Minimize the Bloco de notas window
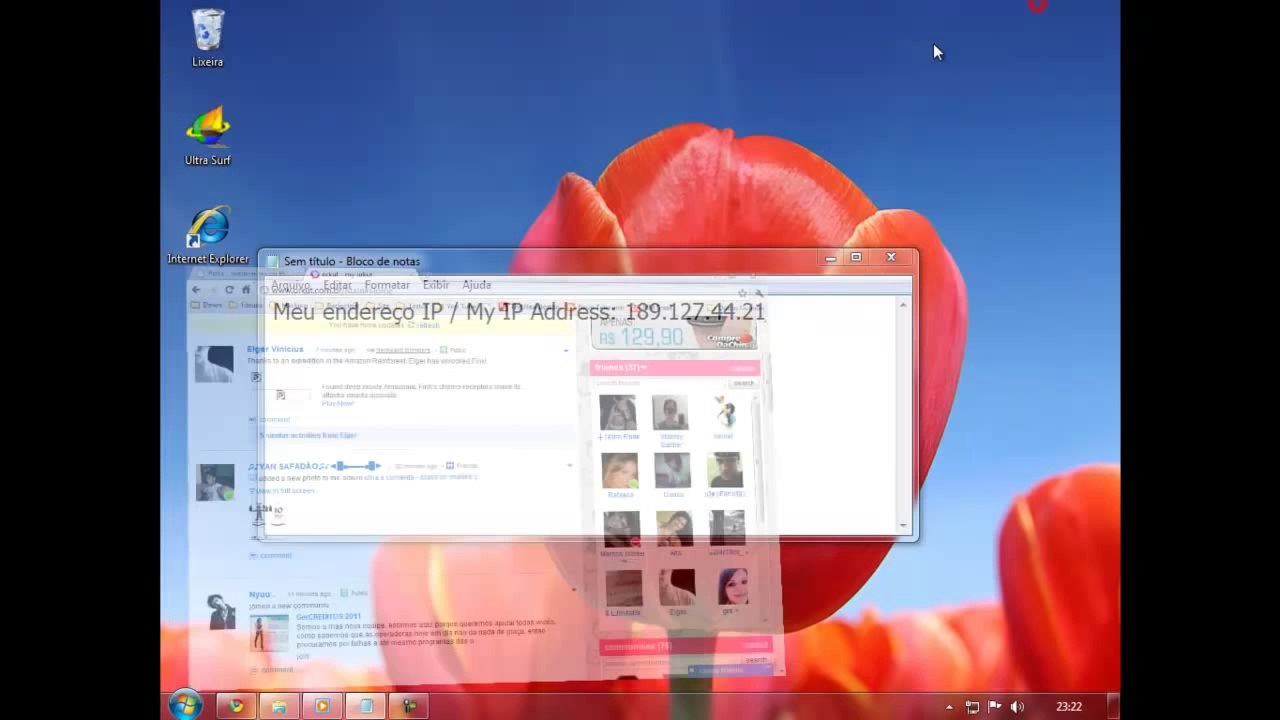Viewport: 1280px width, 720px height. tap(831, 258)
